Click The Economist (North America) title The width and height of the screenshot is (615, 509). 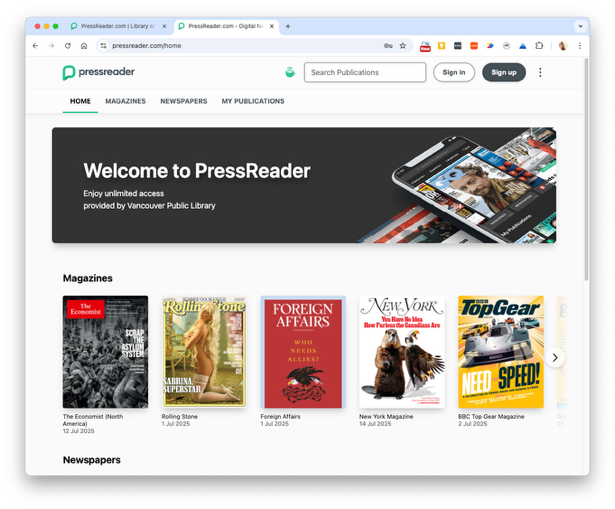pos(93,420)
